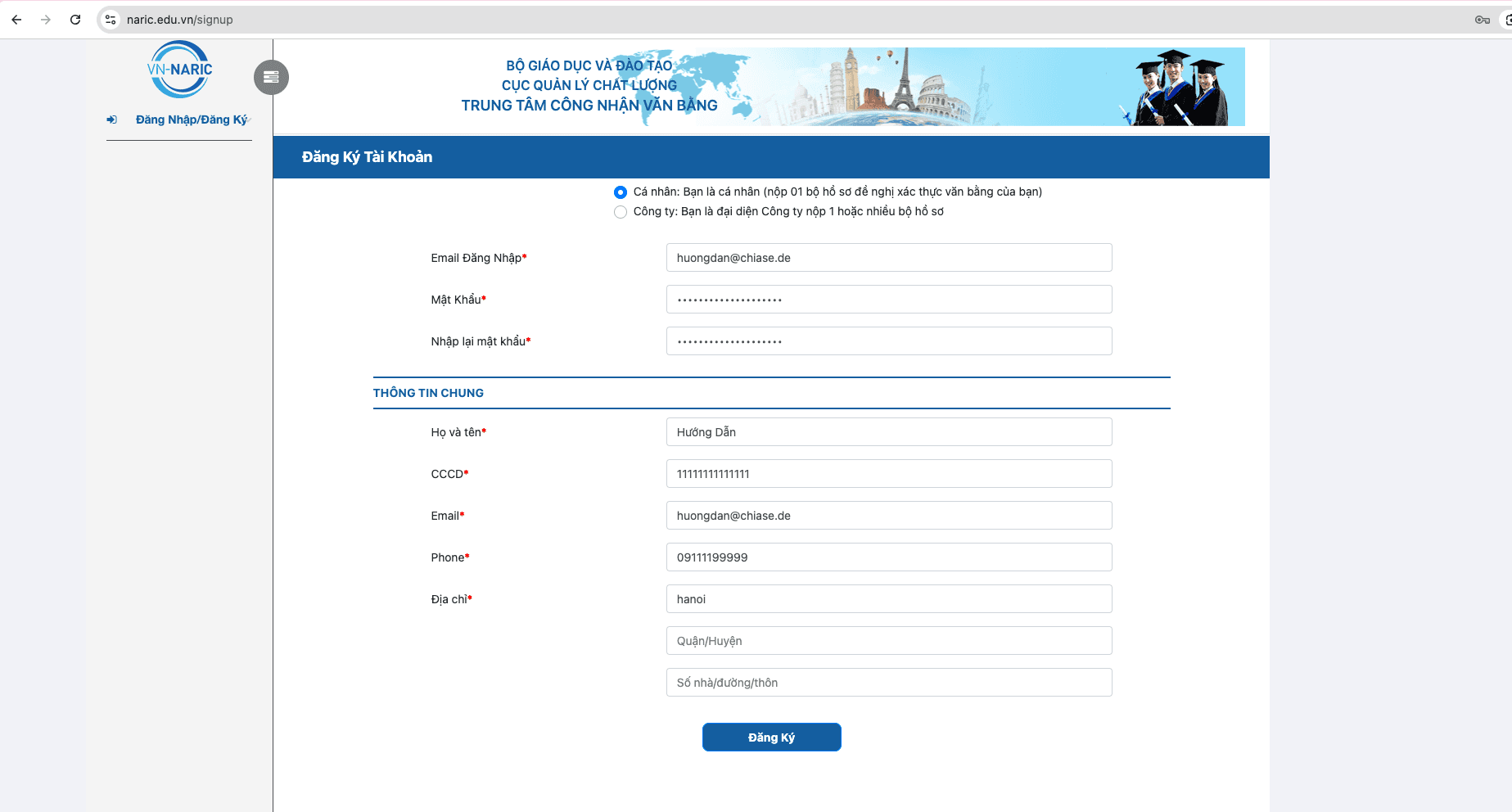Click the Phone number field
Screen dimensions: 1512x812
[888, 557]
